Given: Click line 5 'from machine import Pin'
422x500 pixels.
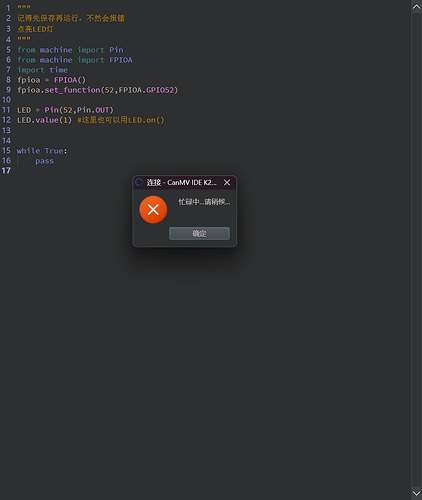Looking at the screenshot, I should (70, 50).
